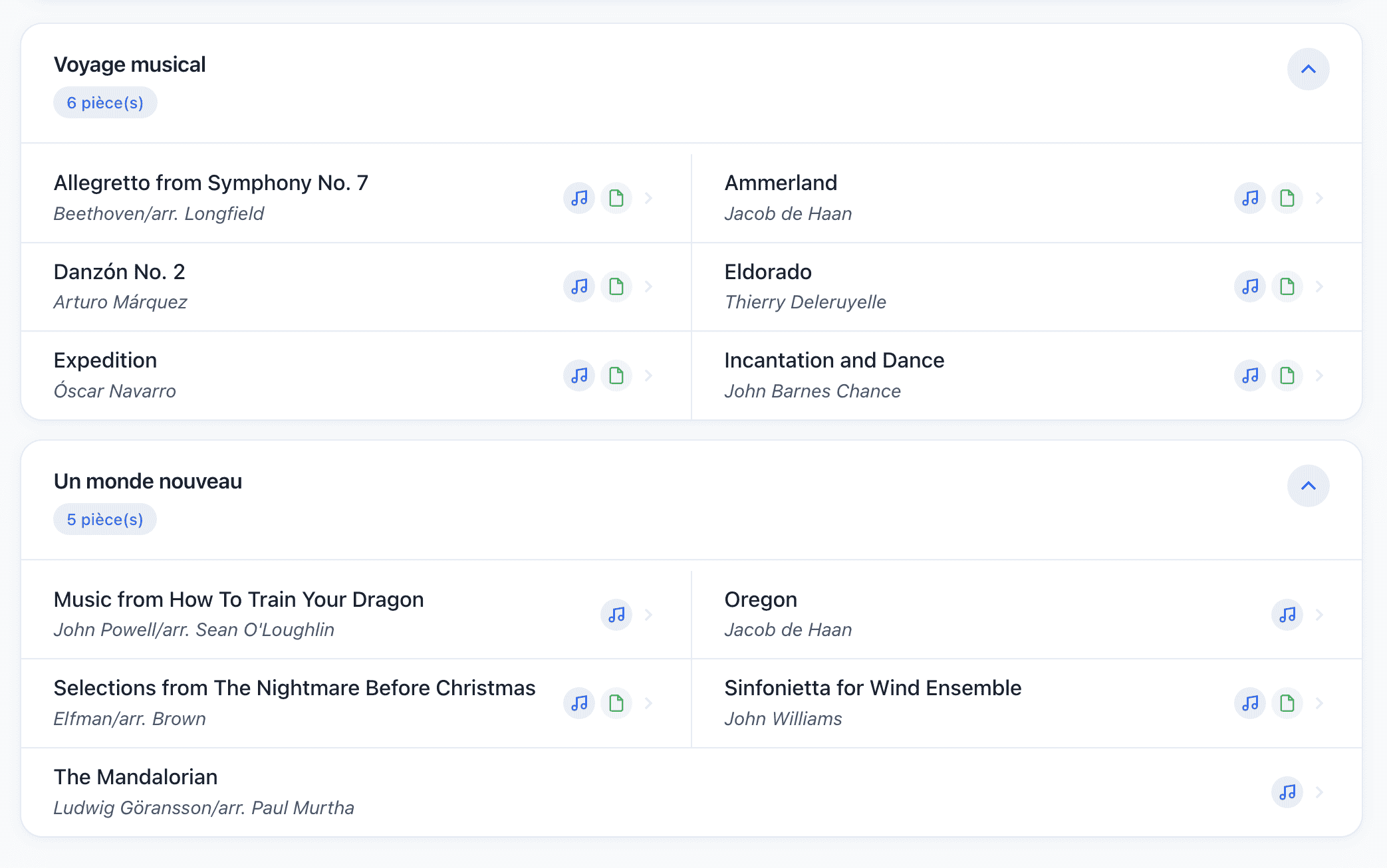Click music note icon for Oregon
Screen dimensions: 1387x868
[1287, 615]
